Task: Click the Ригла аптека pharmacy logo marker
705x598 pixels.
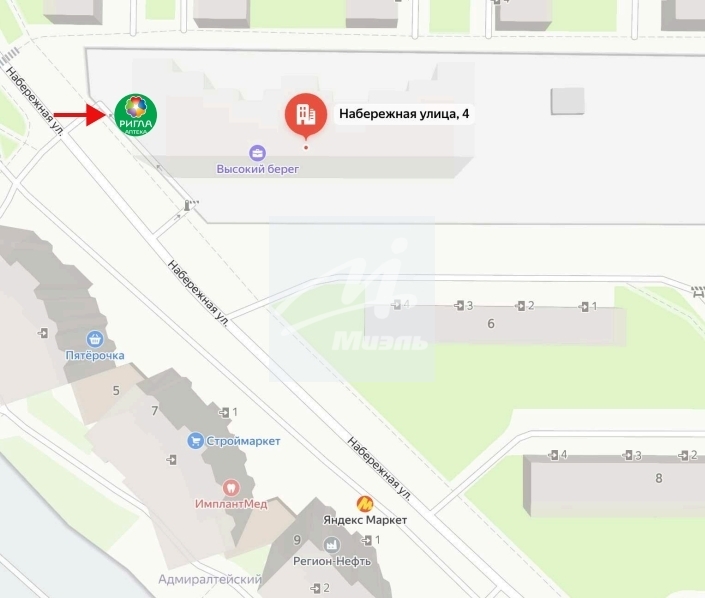Action: click(x=135, y=114)
